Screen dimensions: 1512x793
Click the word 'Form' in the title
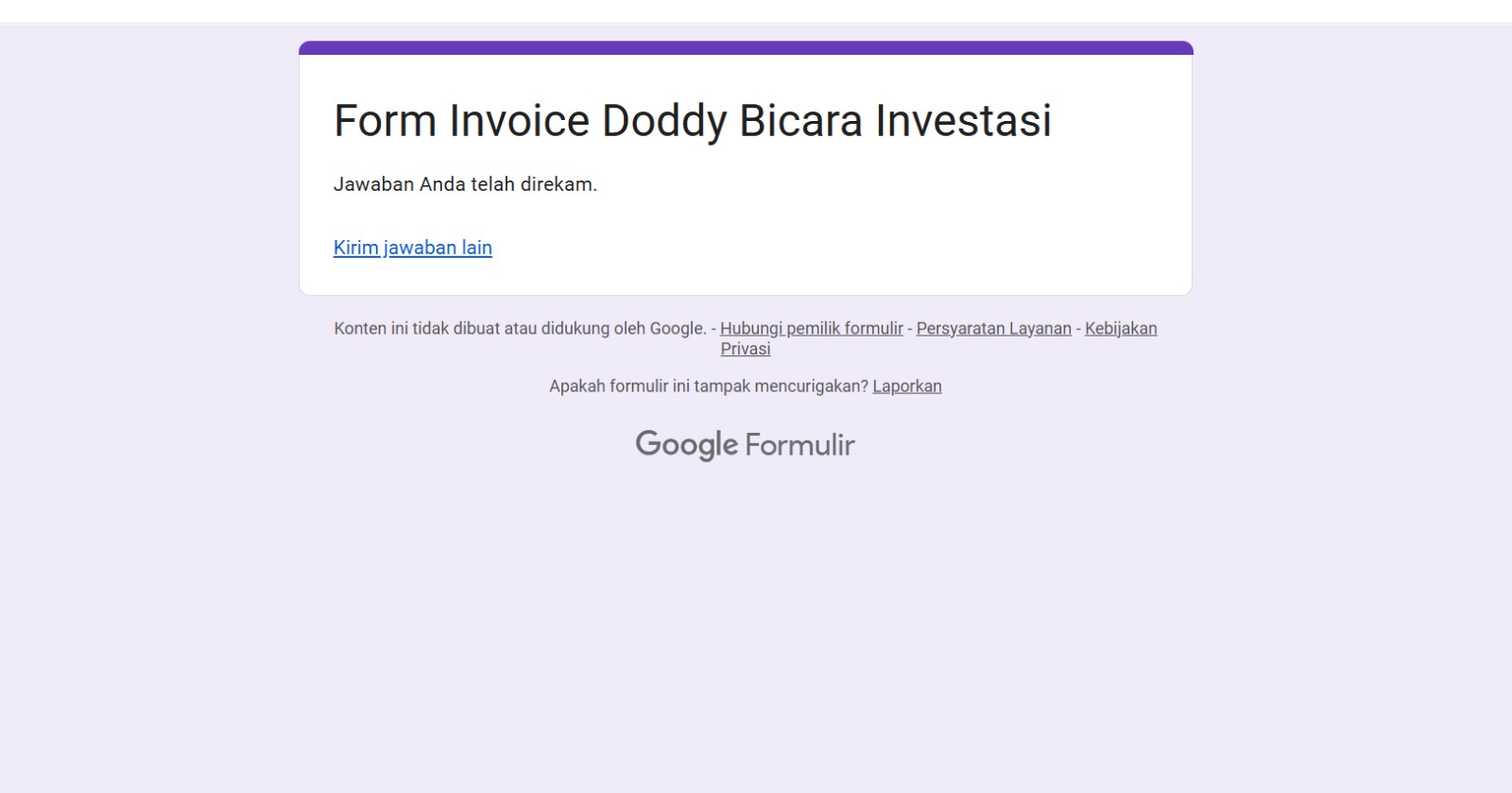pos(385,121)
